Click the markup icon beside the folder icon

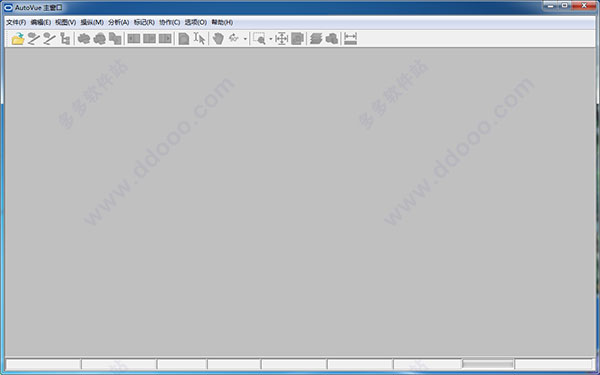coord(34,39)
